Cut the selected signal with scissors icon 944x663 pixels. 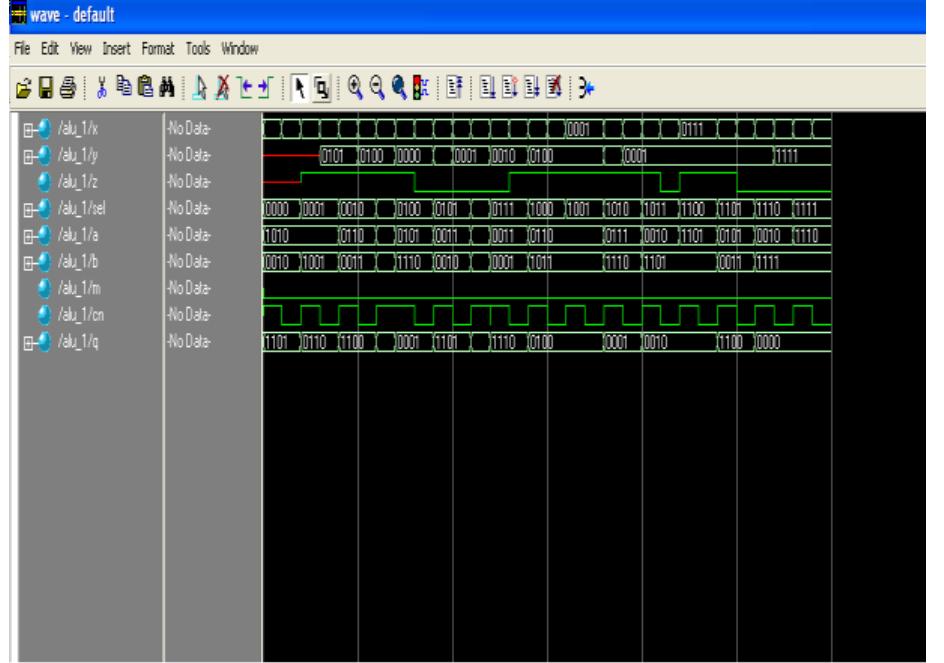[x=101, y=88]
